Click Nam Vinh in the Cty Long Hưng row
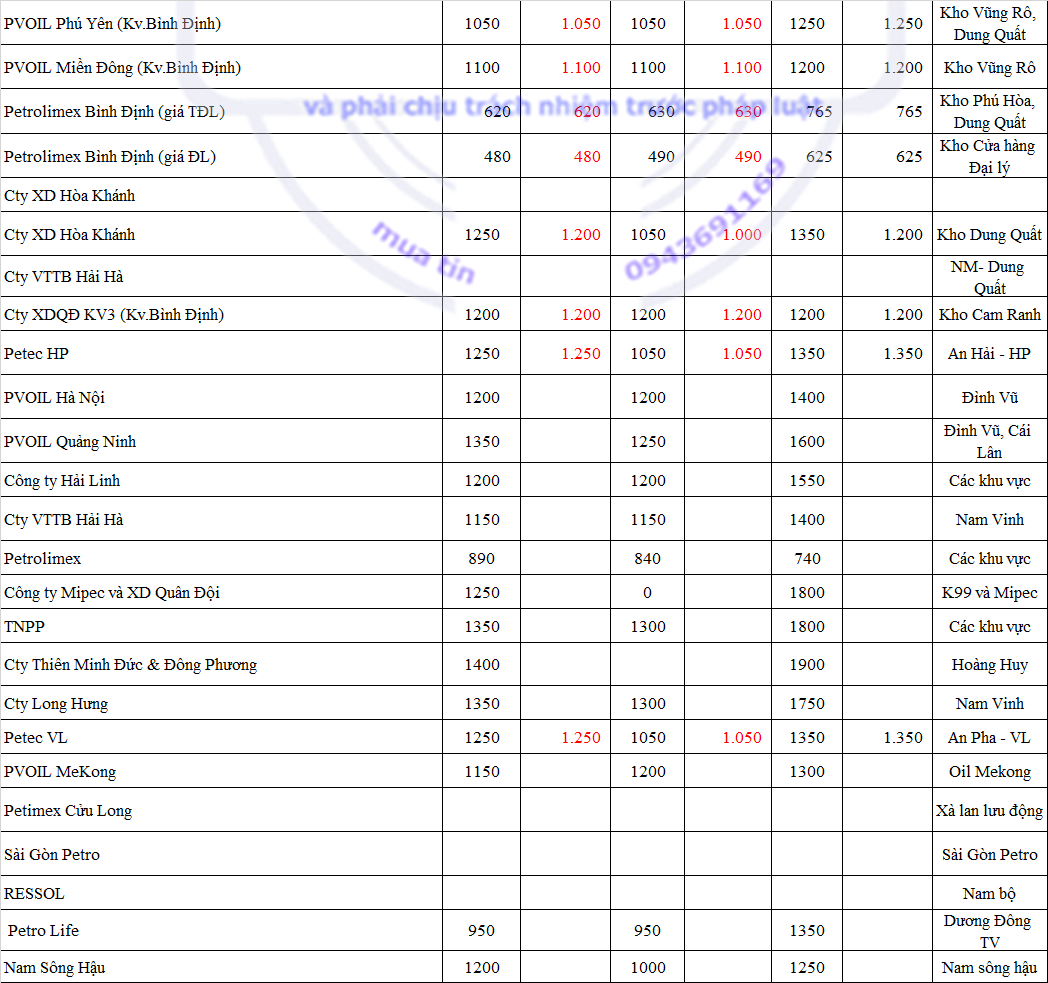The image size is (1048, 983). (x=989, y=703)
